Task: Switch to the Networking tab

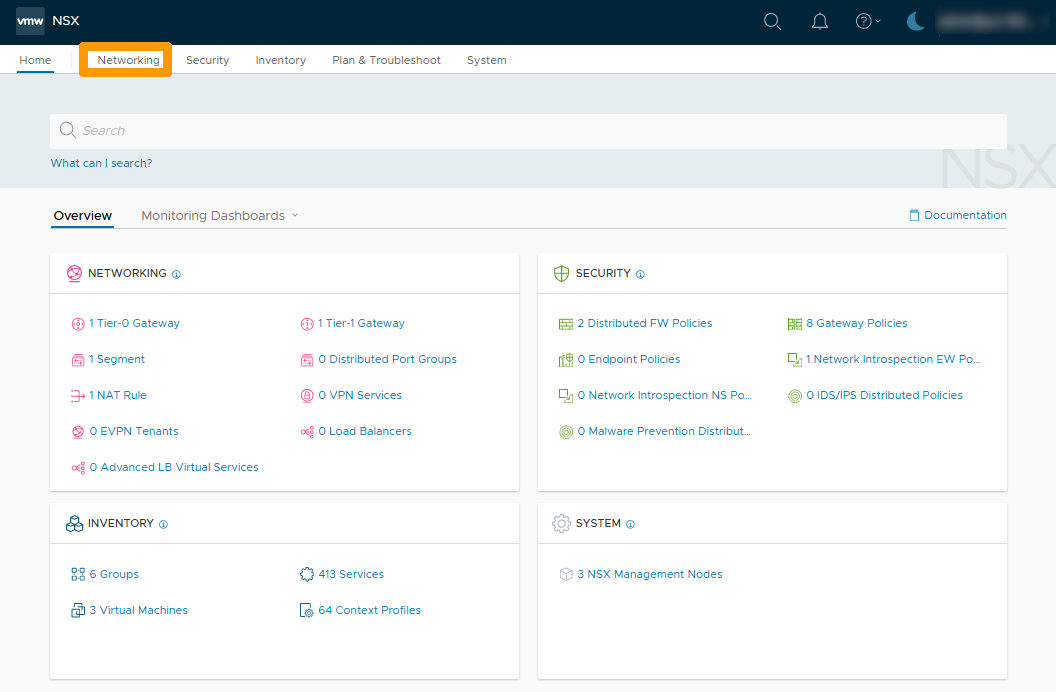Action: point(128,60)
